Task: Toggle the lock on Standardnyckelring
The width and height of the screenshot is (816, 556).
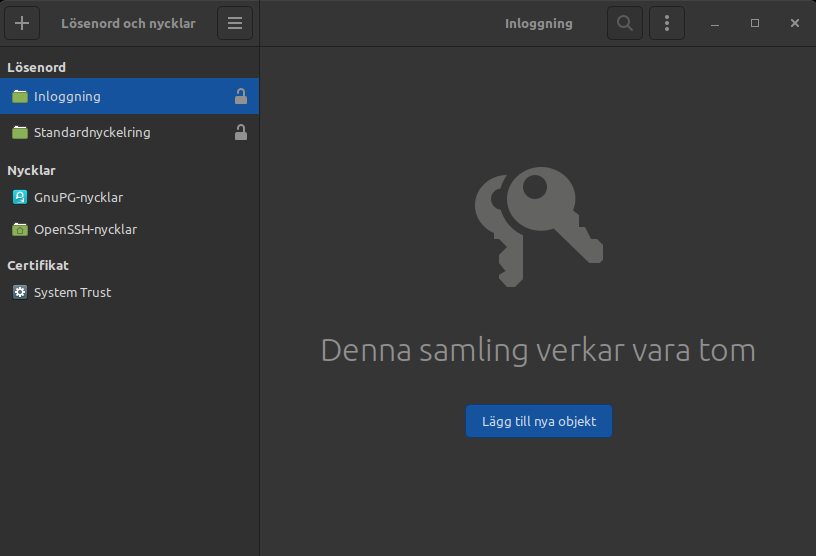Action: 240,132
